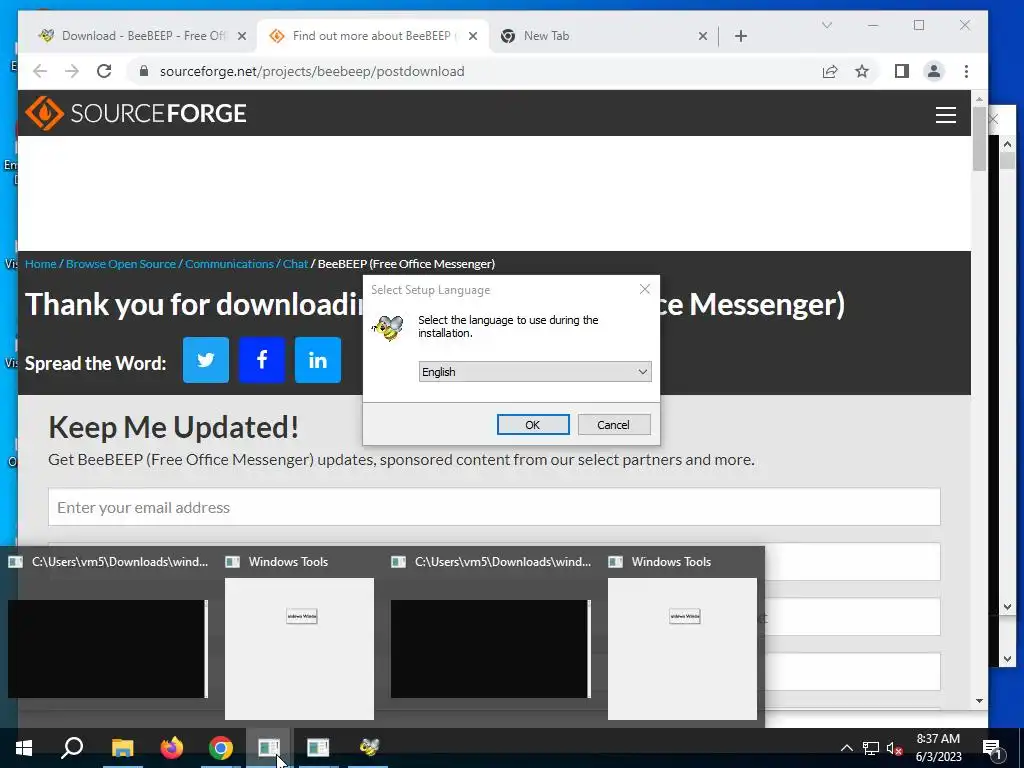1024x768 pixels.
Task: Share on LinkedIn button
Action: click(x=318, y=360)
